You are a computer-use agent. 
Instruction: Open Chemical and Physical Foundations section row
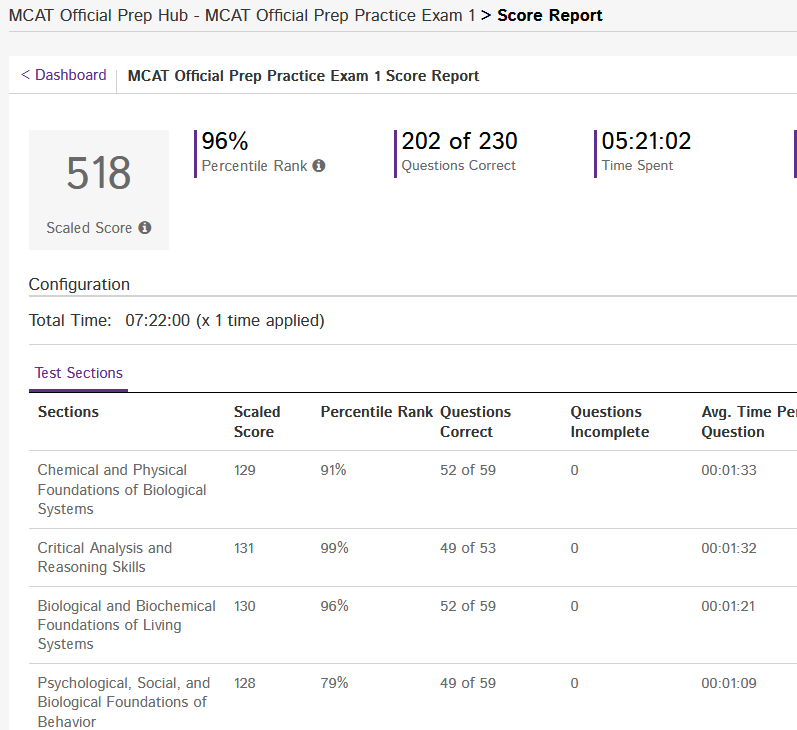click(x=121, y=489)
